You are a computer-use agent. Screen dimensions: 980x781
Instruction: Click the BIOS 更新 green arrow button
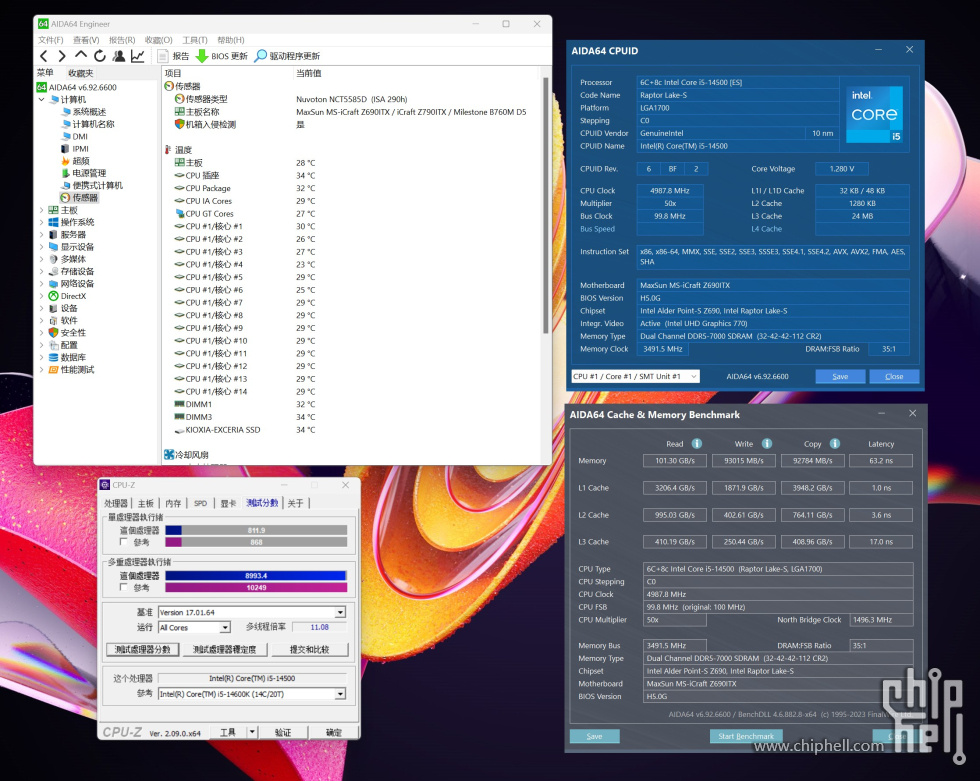[222, 56]
